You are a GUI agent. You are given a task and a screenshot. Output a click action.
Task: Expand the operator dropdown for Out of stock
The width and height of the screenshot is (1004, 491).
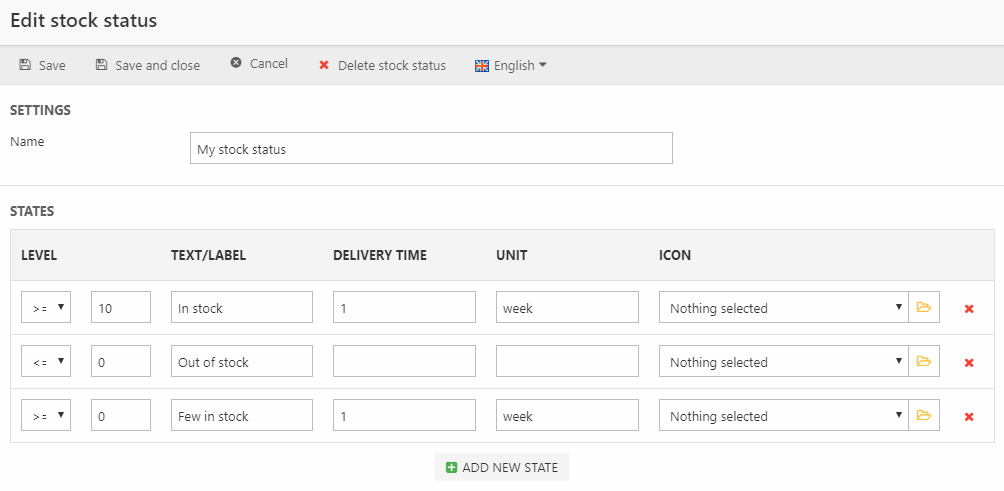46,362
